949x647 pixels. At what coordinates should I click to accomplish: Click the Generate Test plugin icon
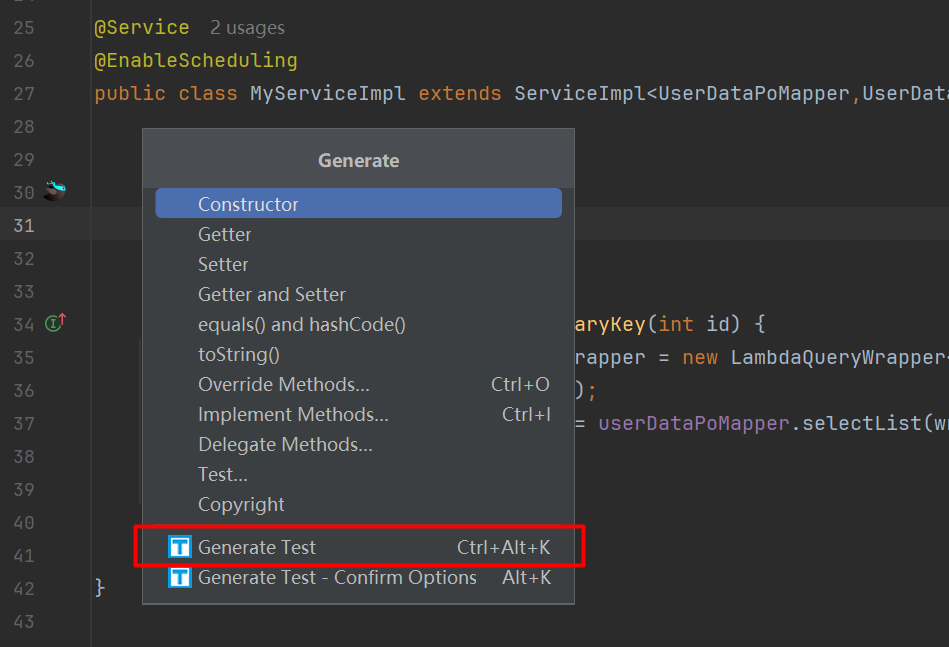180,547
